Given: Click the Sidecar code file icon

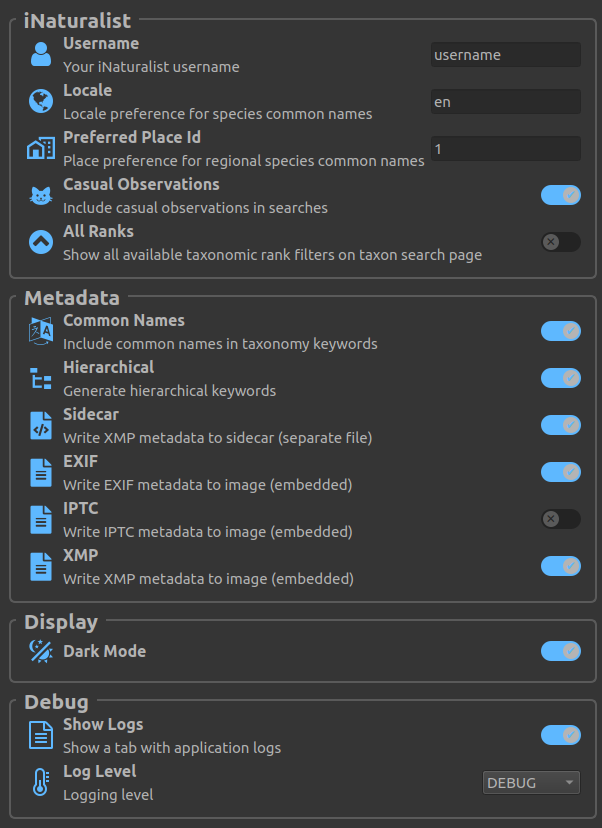Looking at the screenshot, I should pyautogui.click(x=41, y=425).
